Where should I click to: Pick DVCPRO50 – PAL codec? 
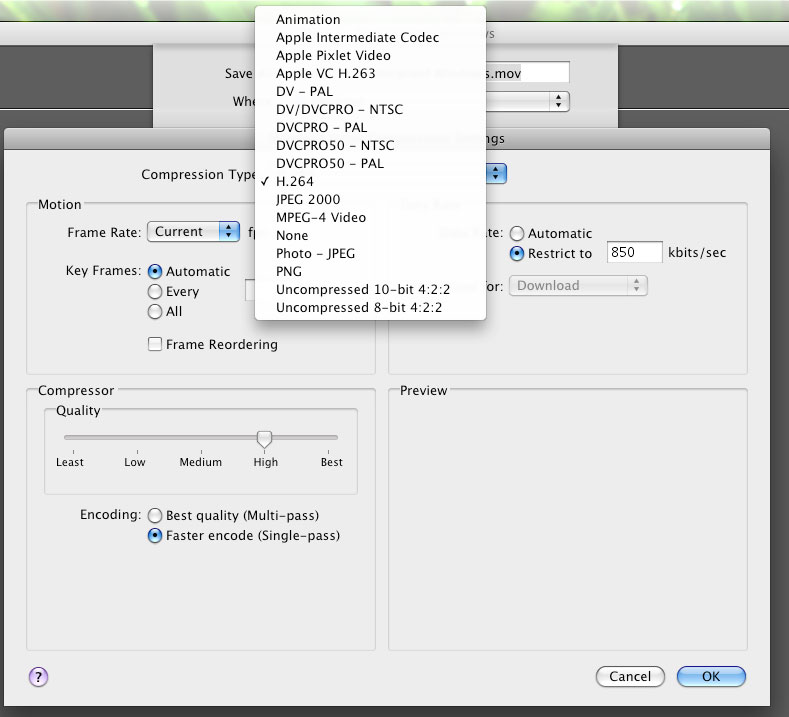point(370,164)
